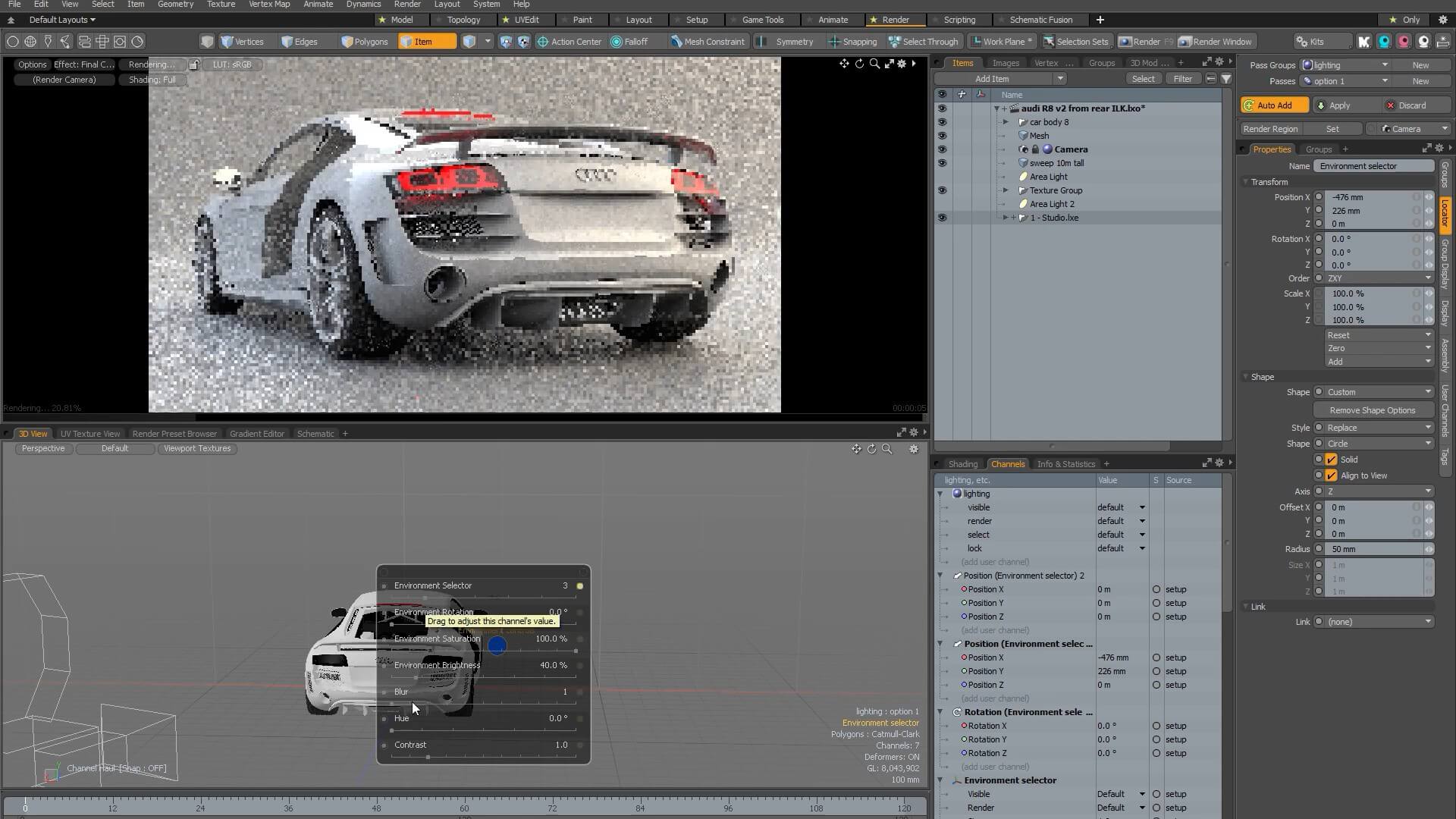This screenshot has height=819, width=1456.
Task: Uncheck the Solid shape checkbox
Action: [1331, 460]
